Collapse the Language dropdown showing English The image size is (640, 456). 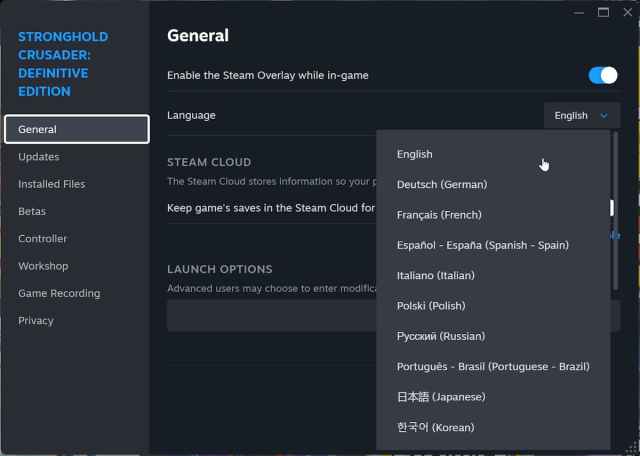coord(581,115)
